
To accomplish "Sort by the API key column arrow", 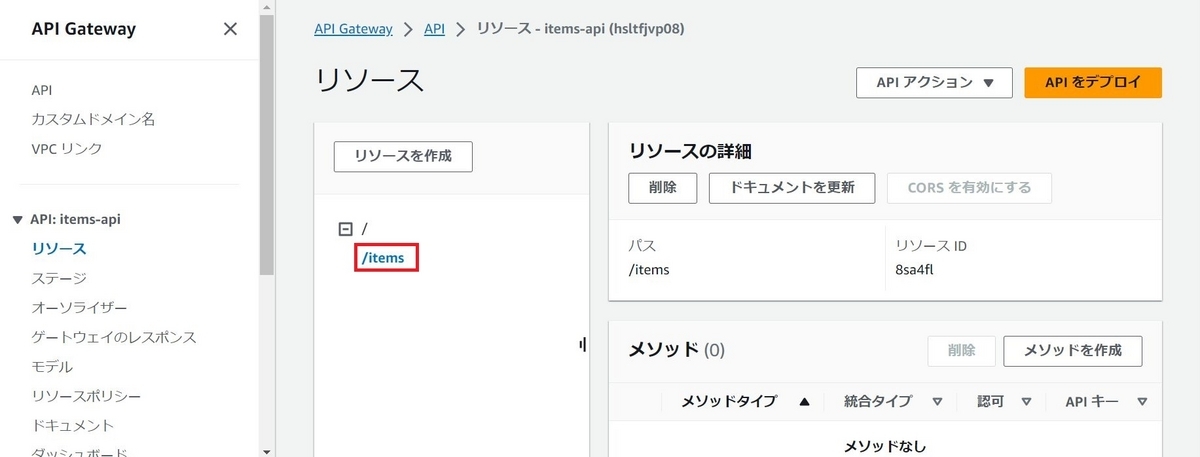I will tap(1143, 402).
